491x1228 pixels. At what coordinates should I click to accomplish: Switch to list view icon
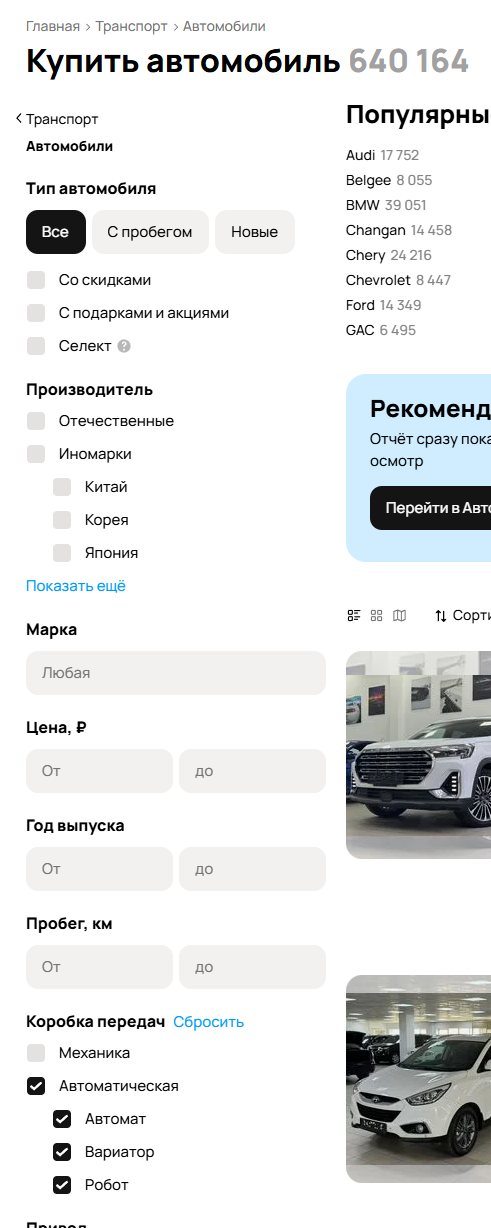pos(354,616)
